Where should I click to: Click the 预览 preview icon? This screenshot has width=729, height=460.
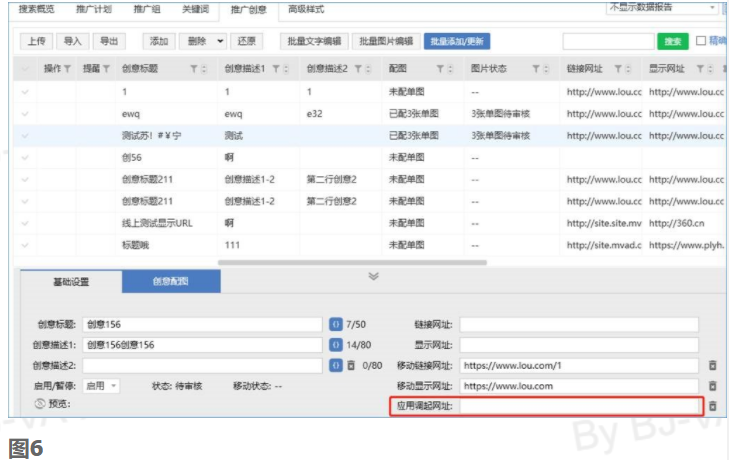pyautogui.click(x=40, y=404)
